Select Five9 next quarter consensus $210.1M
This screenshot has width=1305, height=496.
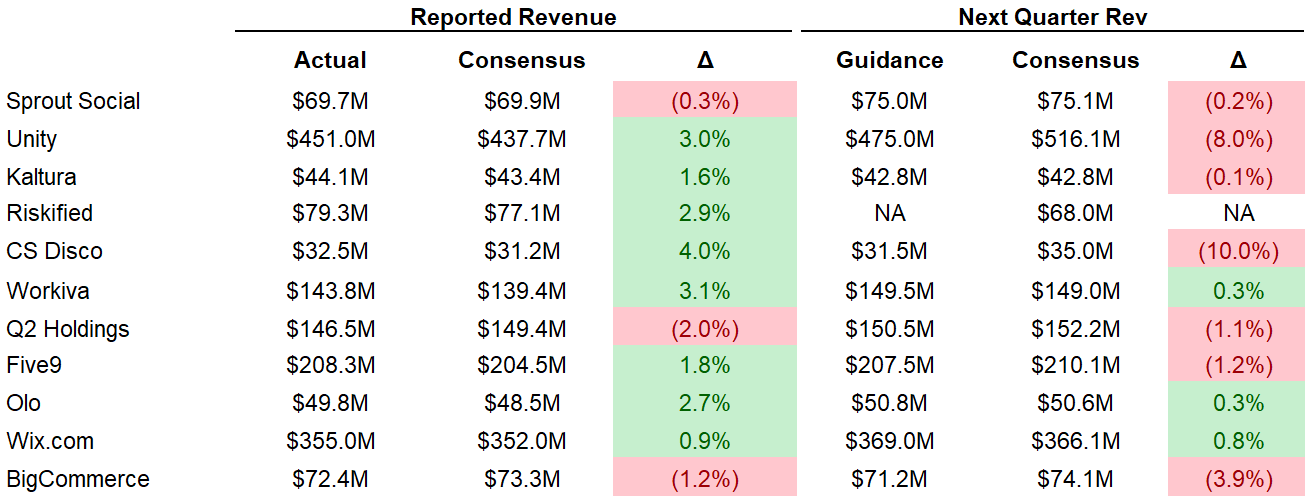(1075, 365)
